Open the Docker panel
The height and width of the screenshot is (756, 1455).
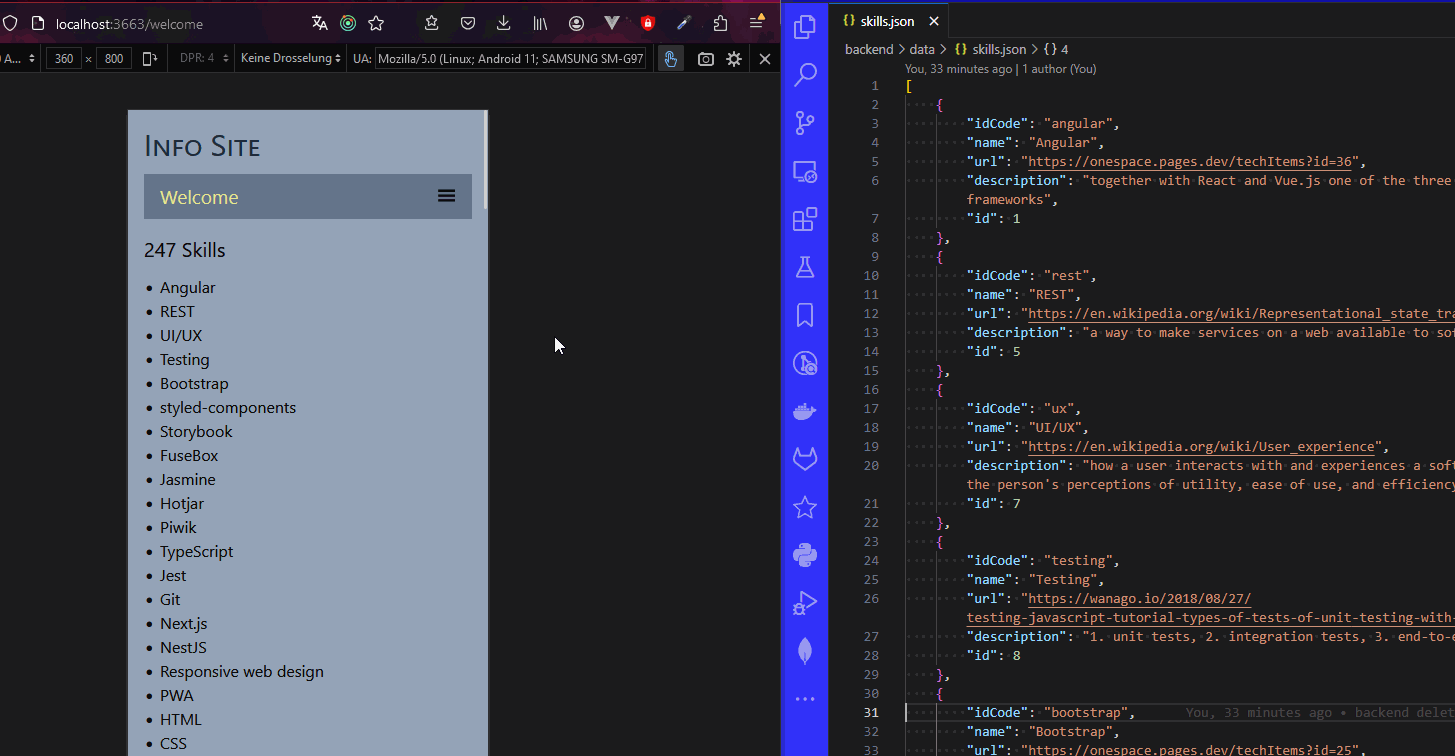pyautogui.click(x=805, y=411)
